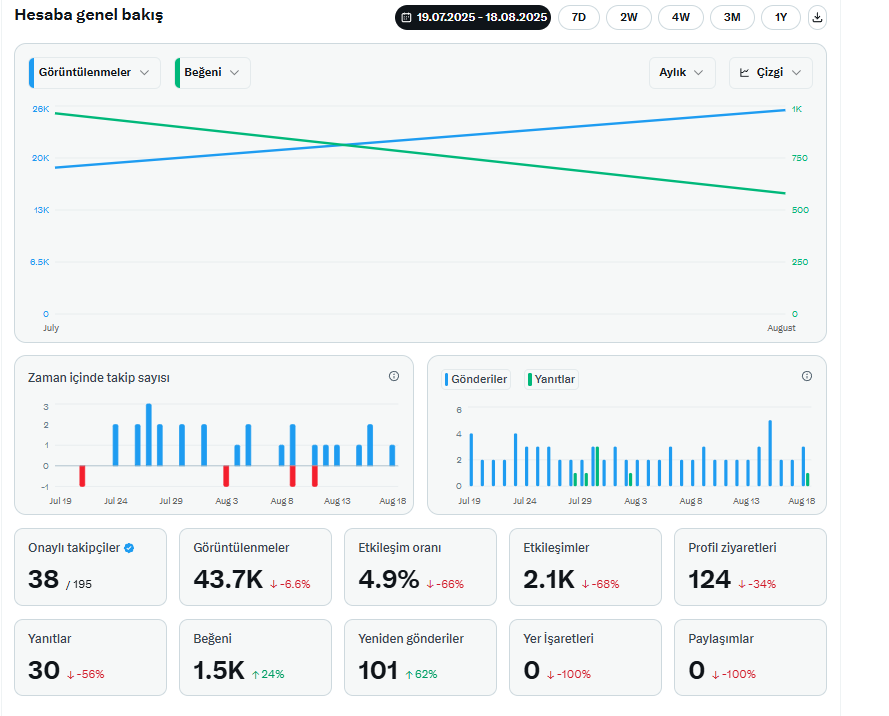The height and width of the screenshot is (716, 889).
Task: Toggle the Gönderiler series in posts chart
Action: tap(476, 379)
